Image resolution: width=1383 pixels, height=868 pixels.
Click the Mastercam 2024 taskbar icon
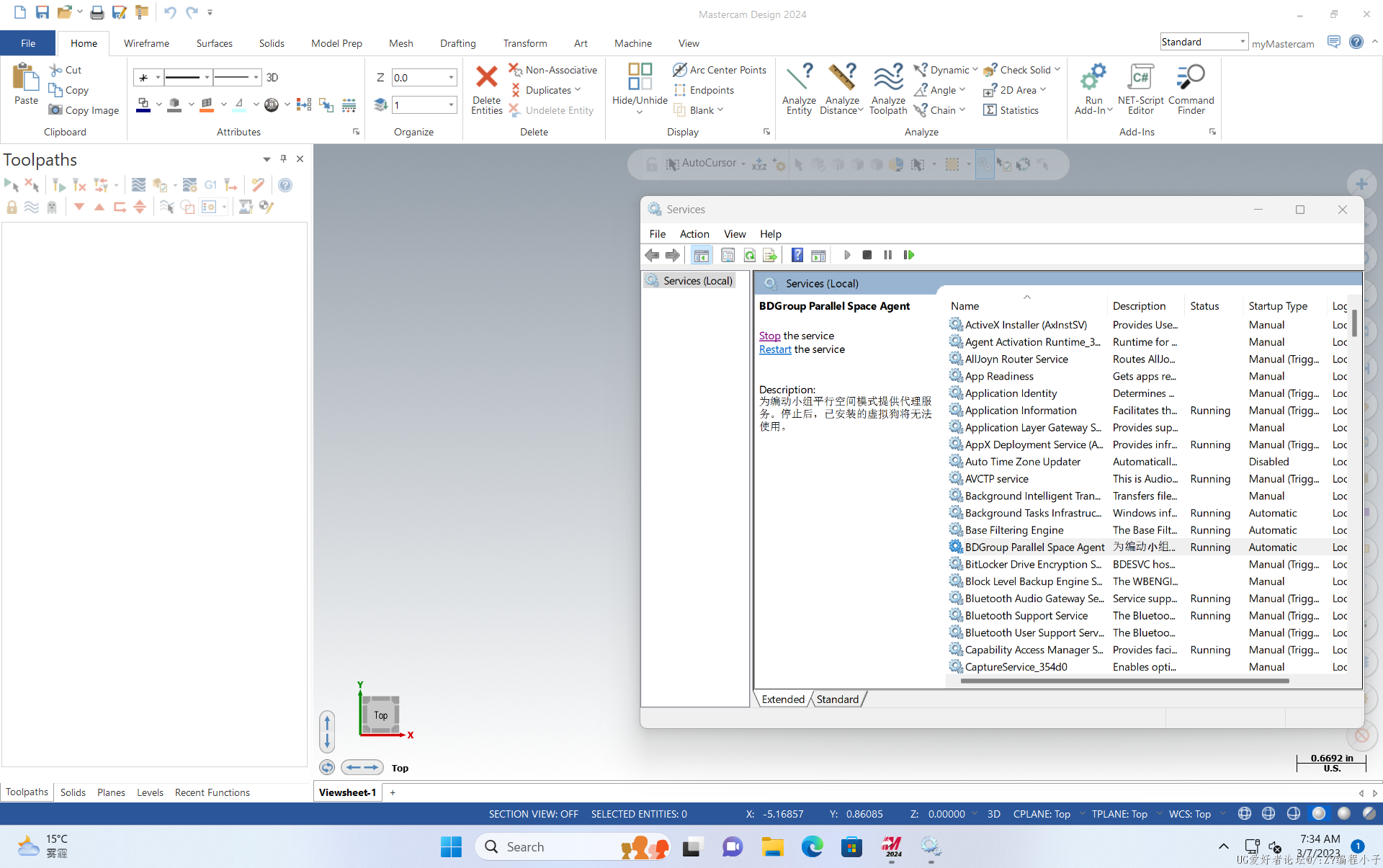[892, 847]
